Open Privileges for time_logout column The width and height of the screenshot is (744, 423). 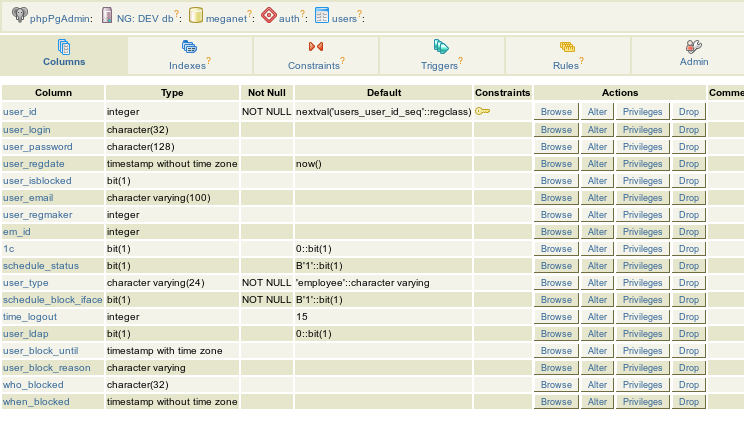(x=642, y=317)
